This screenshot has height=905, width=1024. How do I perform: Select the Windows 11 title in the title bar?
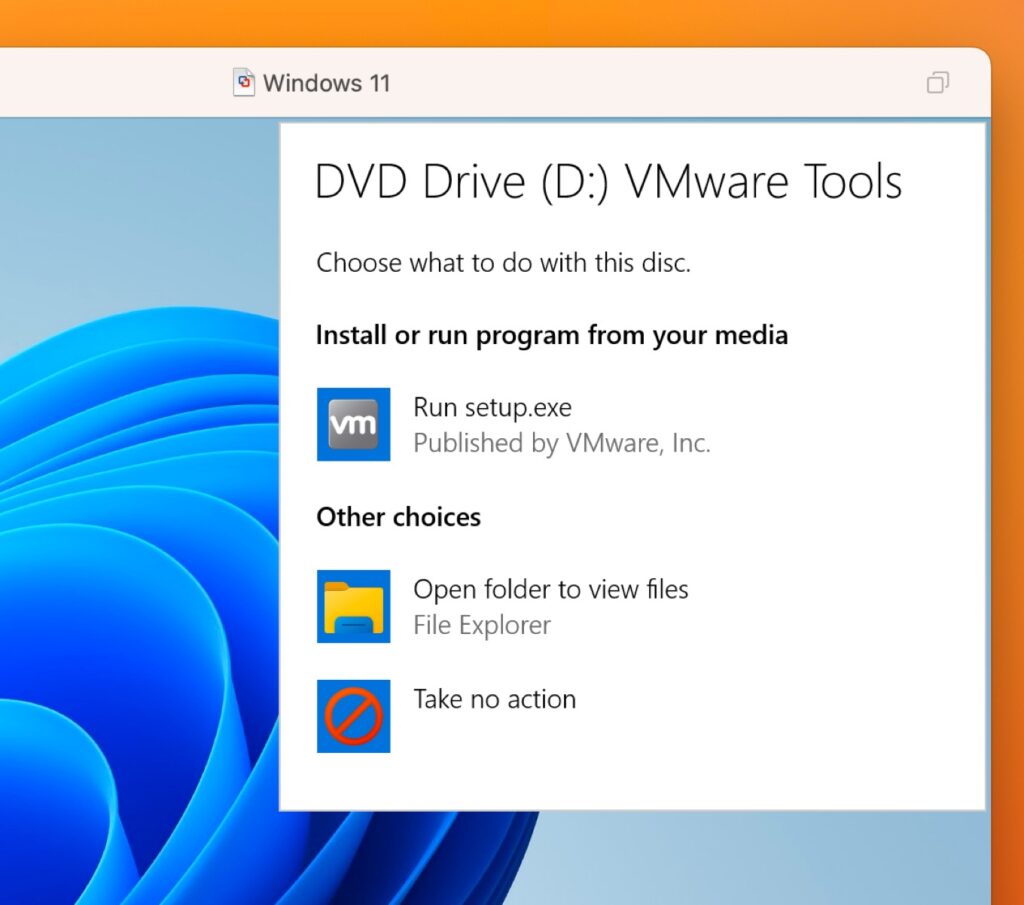[329, 83]
